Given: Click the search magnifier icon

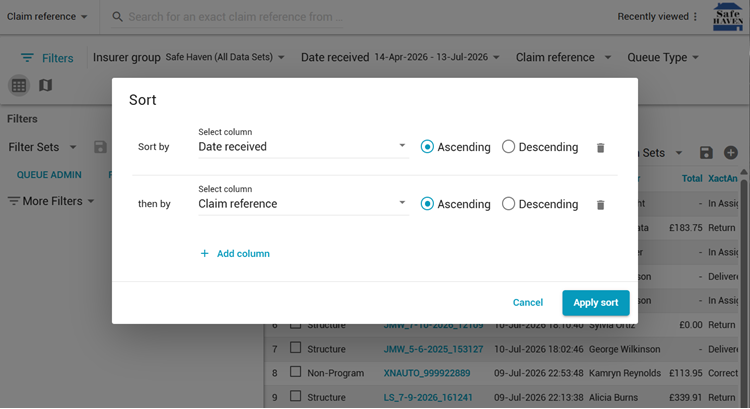Looking at the screenshot, I should tap(117, 17).
